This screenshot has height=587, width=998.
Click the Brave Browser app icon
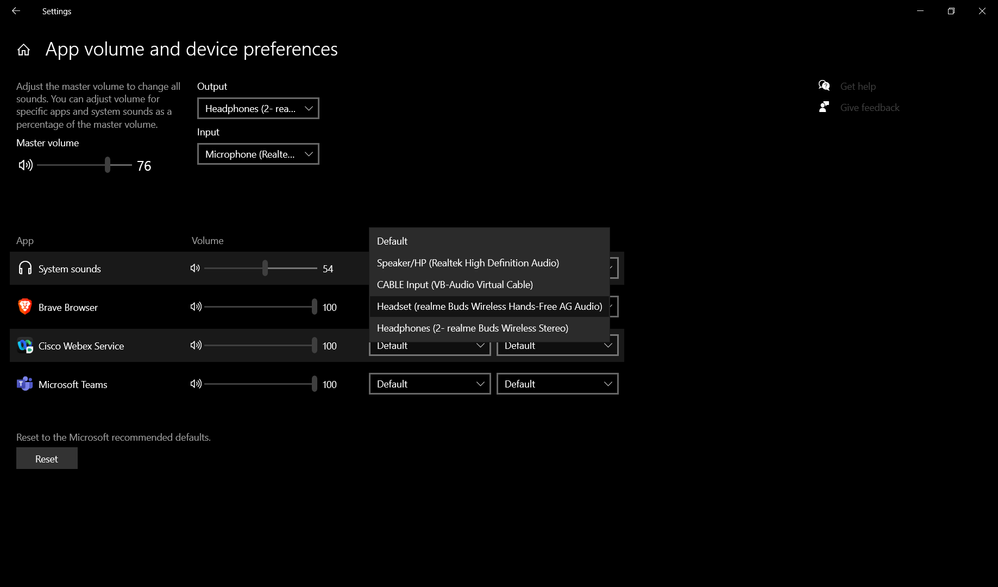25,307
